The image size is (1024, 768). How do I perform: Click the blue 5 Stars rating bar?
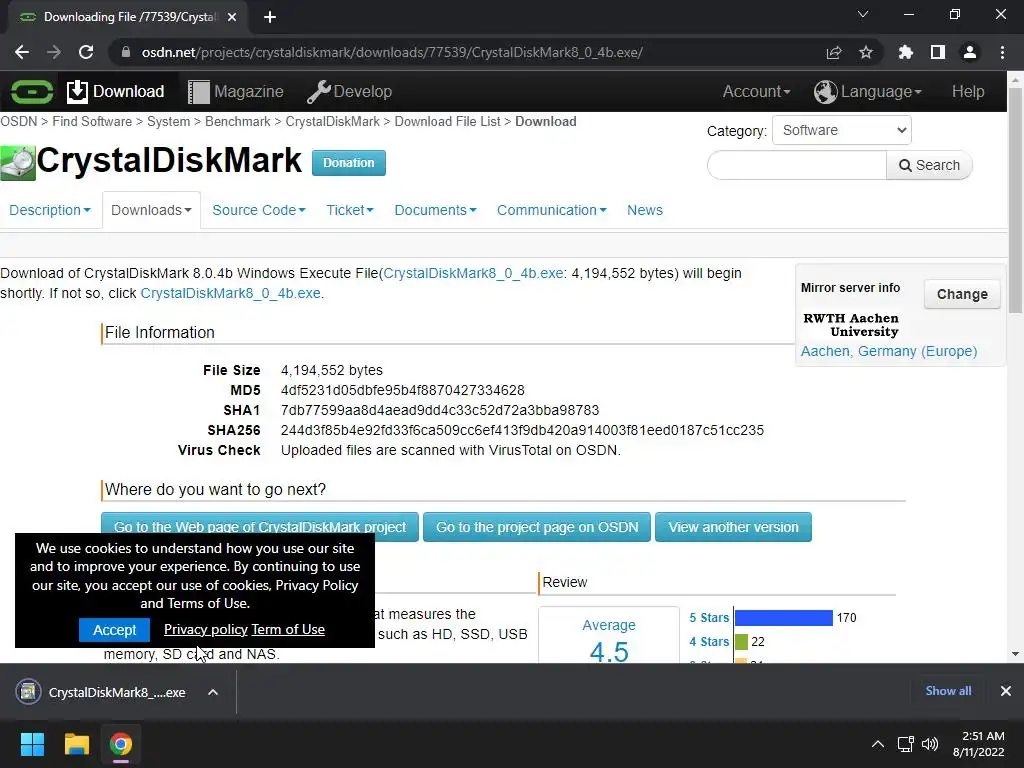click(x=784, y=618)
